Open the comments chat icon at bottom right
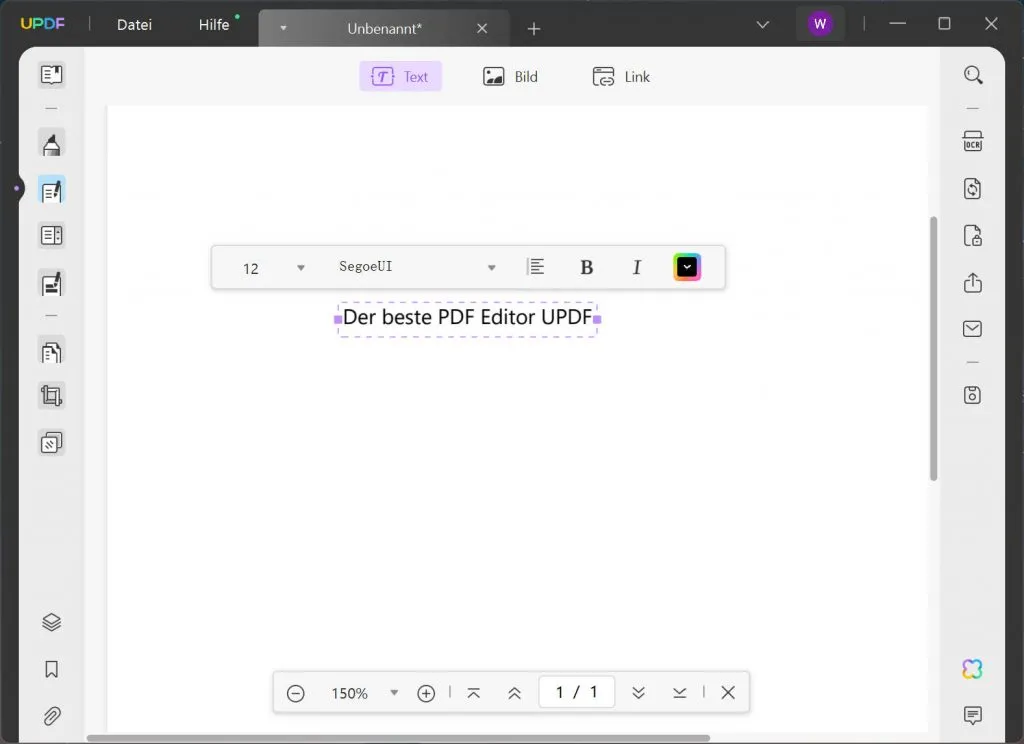Viewport: 1024px width, 744px height. 973,715
